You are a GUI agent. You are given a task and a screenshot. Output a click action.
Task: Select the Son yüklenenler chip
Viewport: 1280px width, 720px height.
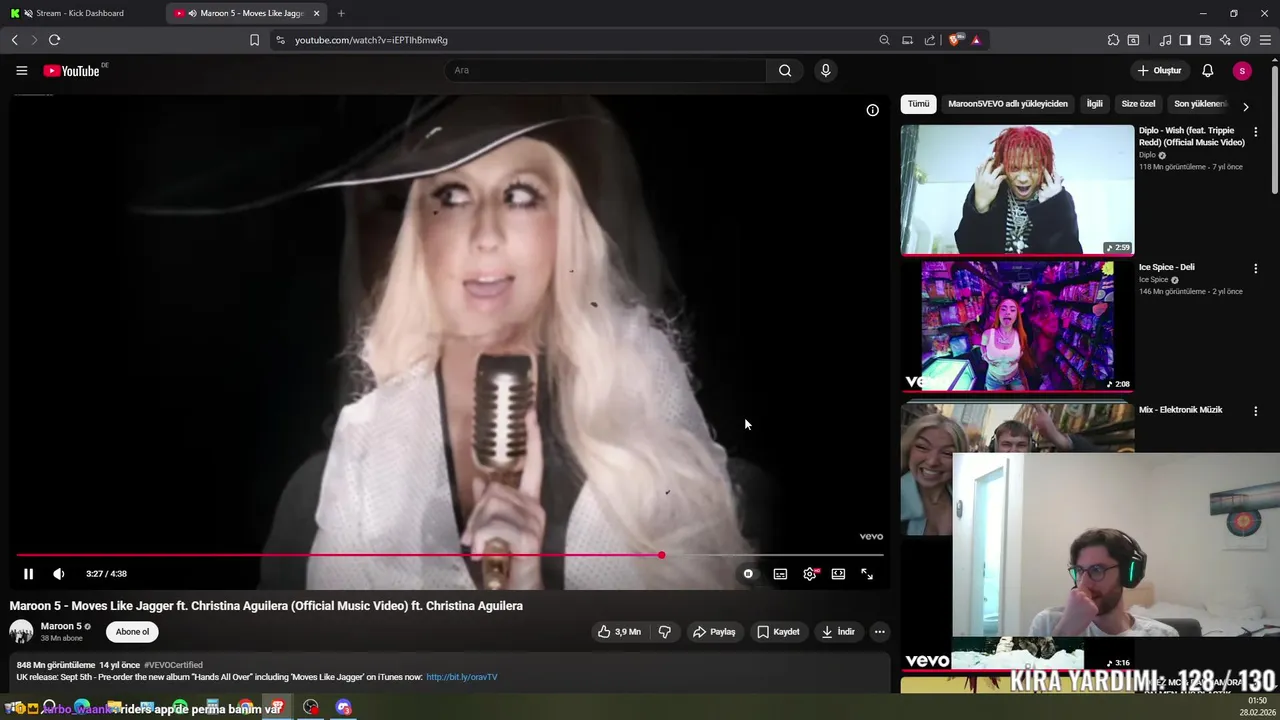[x=1200, y=104]
